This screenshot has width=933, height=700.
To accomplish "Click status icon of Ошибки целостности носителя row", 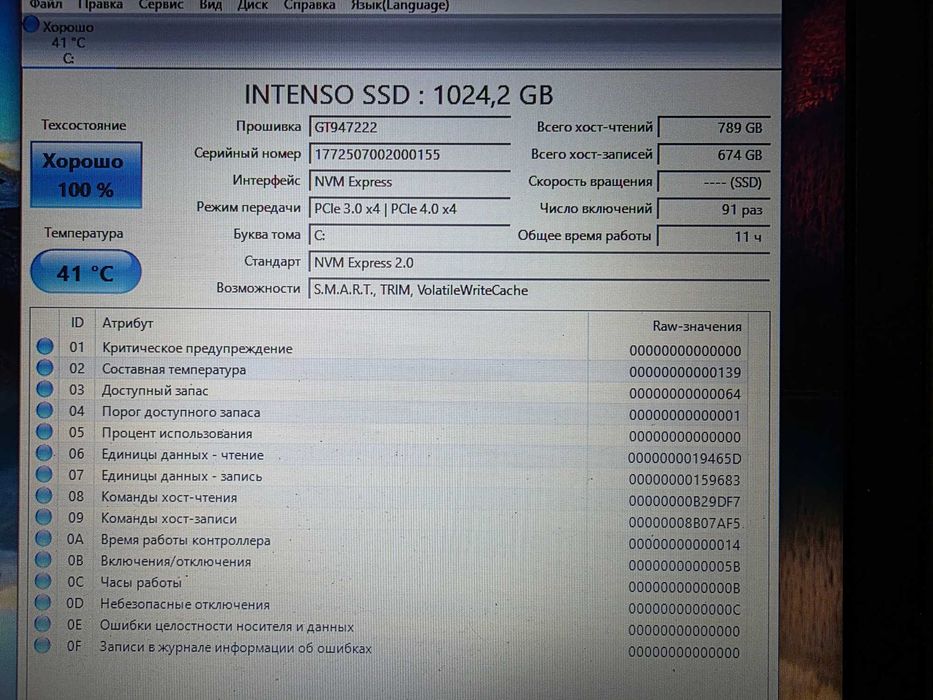I will 42,623.
